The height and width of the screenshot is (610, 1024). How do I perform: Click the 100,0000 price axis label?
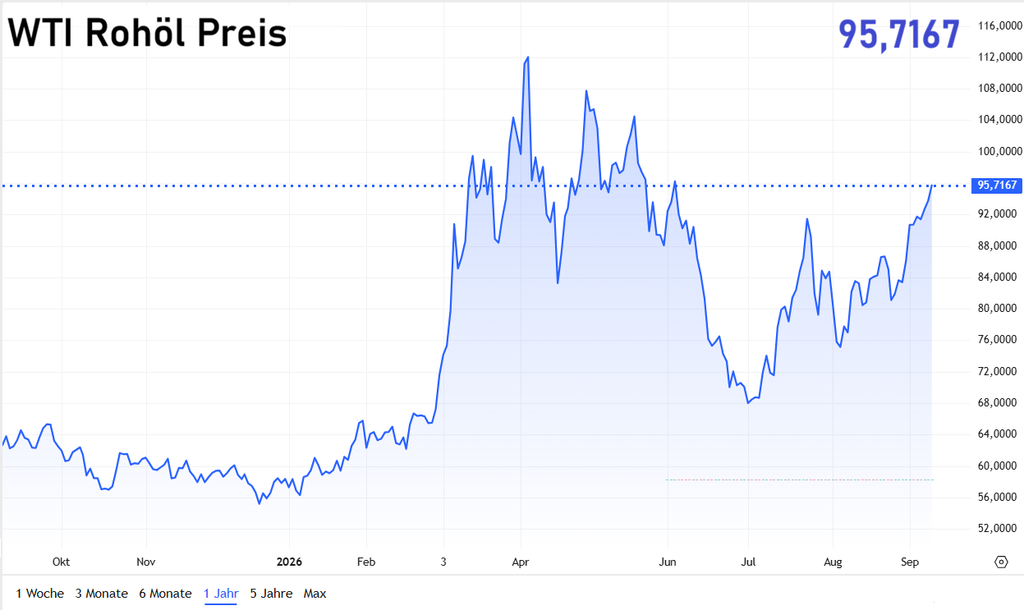tap(999, 151)
